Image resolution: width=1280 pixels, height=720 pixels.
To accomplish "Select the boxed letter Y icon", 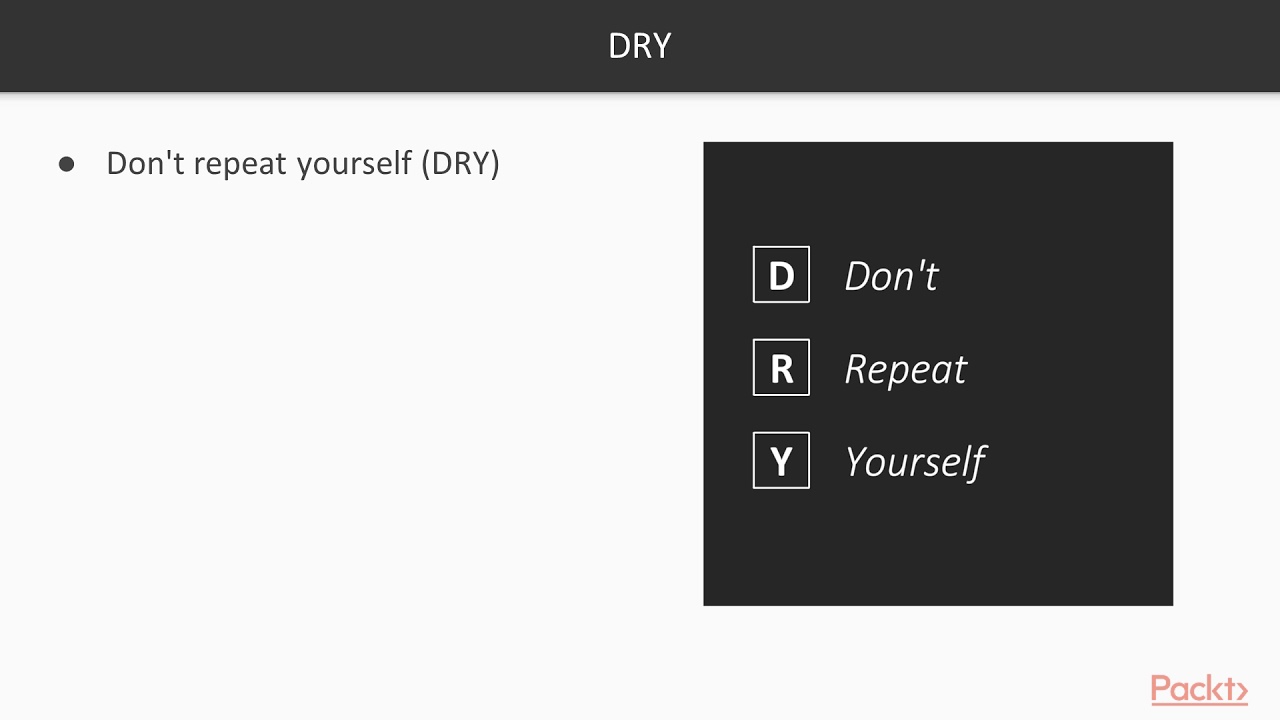I will tap(781, 461).
